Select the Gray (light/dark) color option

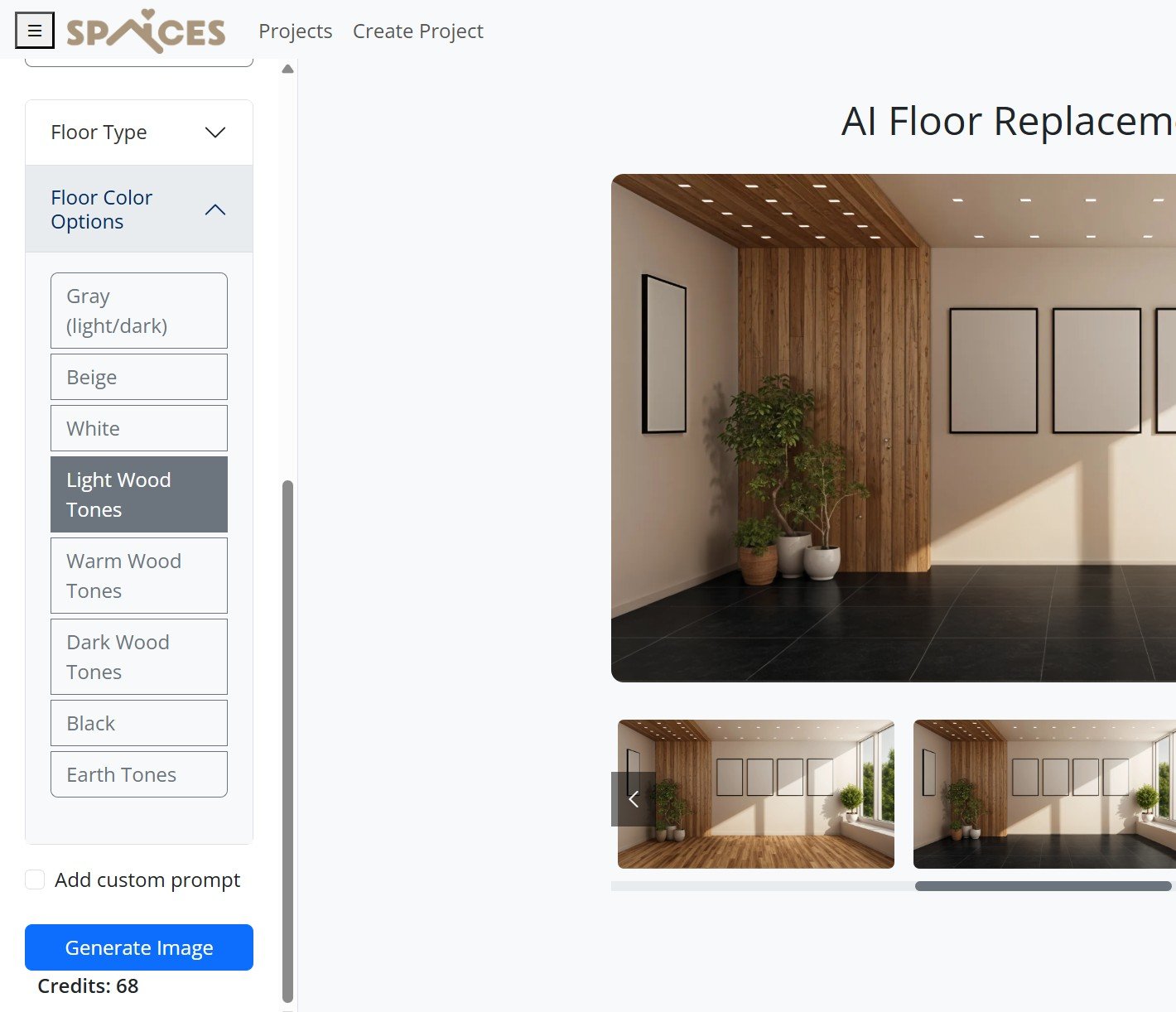click(x=139, y=311)
